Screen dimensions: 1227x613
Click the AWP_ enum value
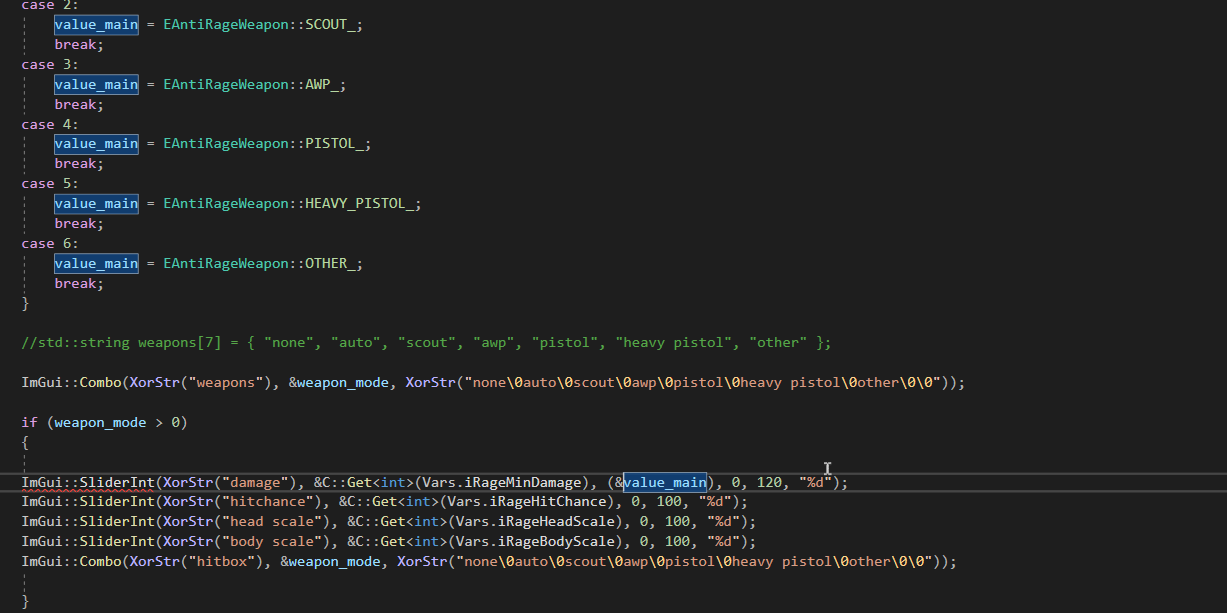click(325, 85)
